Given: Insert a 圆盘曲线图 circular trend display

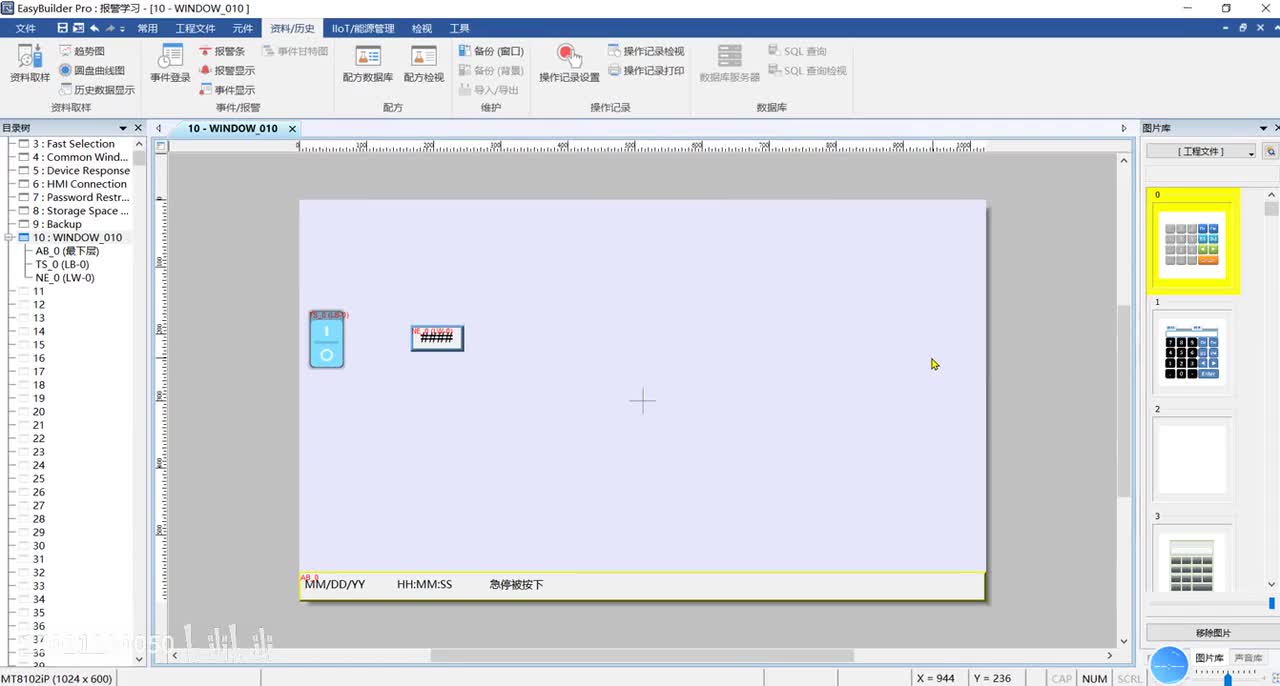Looking at the screenshot, I should pyautogui.click(x=92, y=70).
